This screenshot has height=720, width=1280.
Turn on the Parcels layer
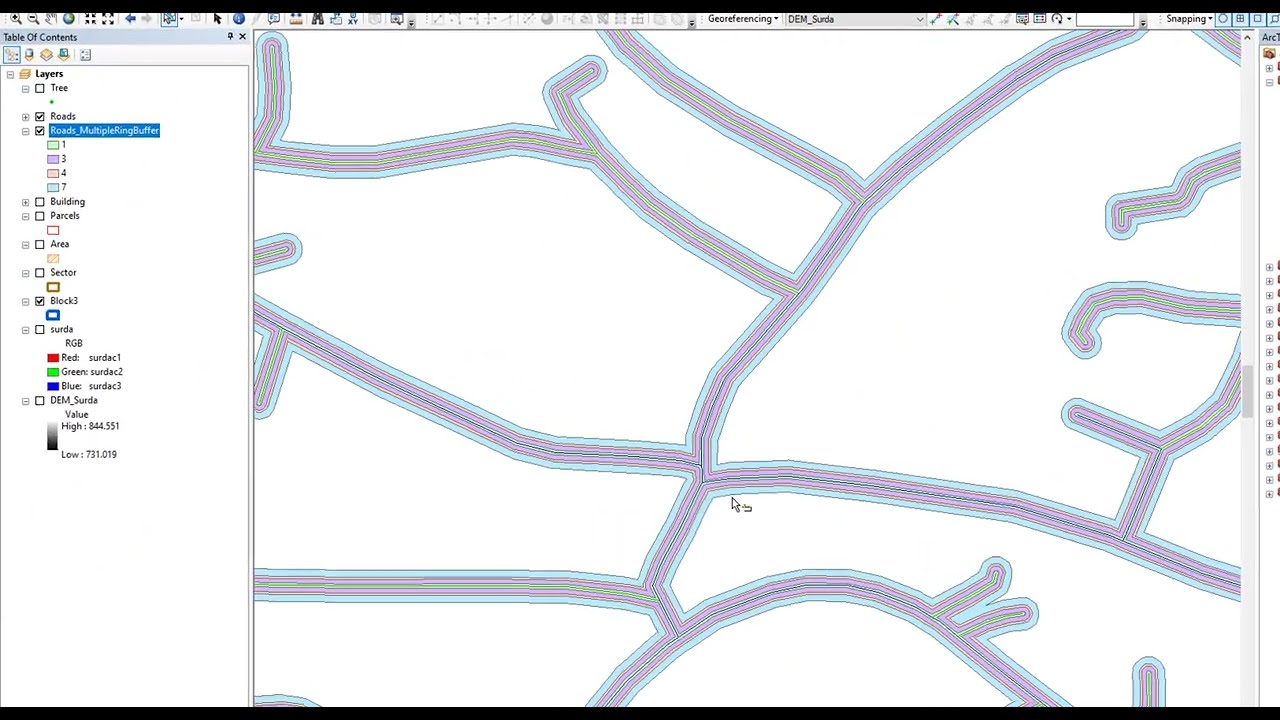pyautogui.click(x=40, y=216)
